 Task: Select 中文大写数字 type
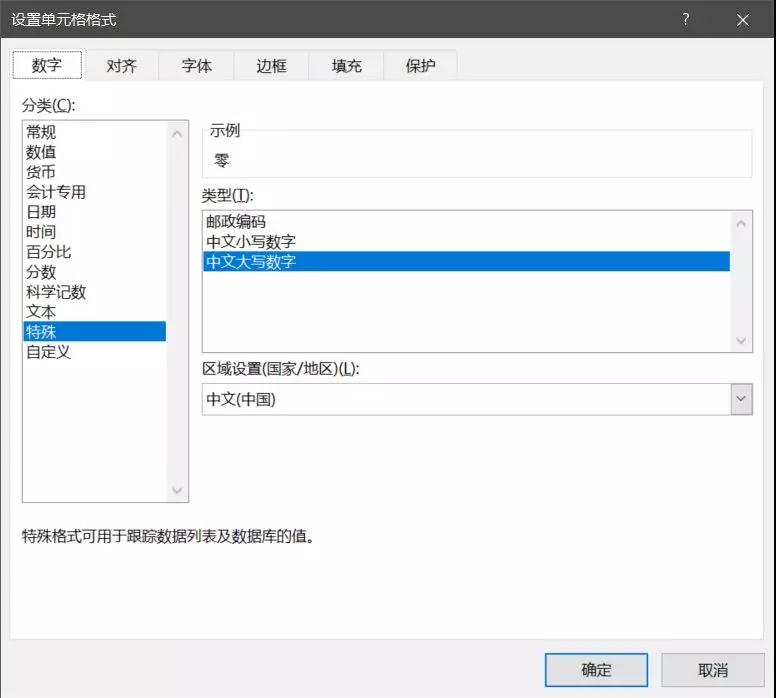(x=466, y=261)
